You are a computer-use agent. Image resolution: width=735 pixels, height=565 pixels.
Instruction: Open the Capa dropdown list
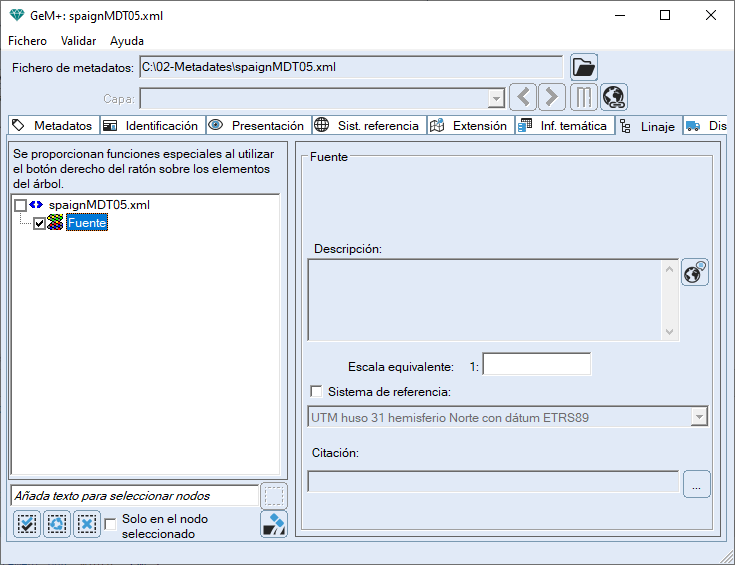point(496,99)
